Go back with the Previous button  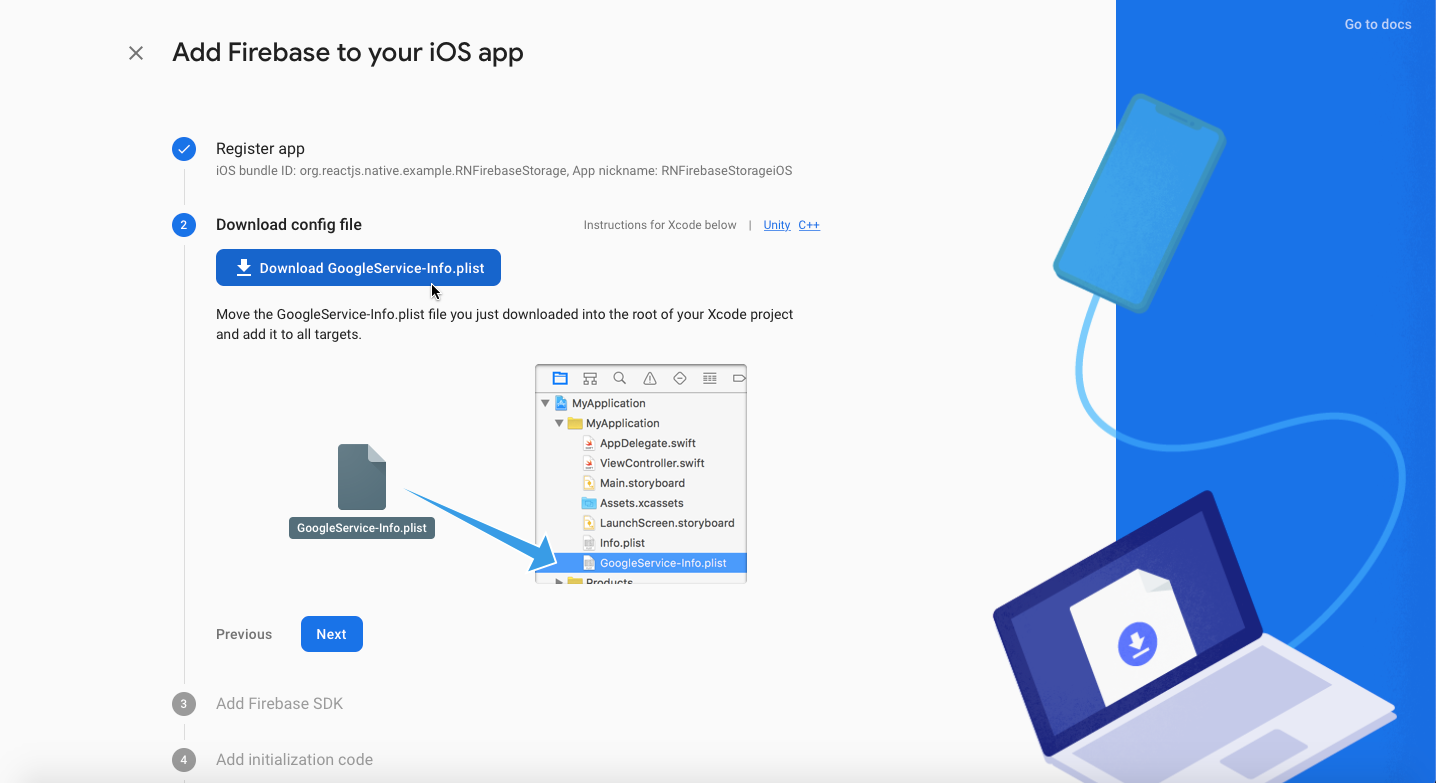[244, 634]
